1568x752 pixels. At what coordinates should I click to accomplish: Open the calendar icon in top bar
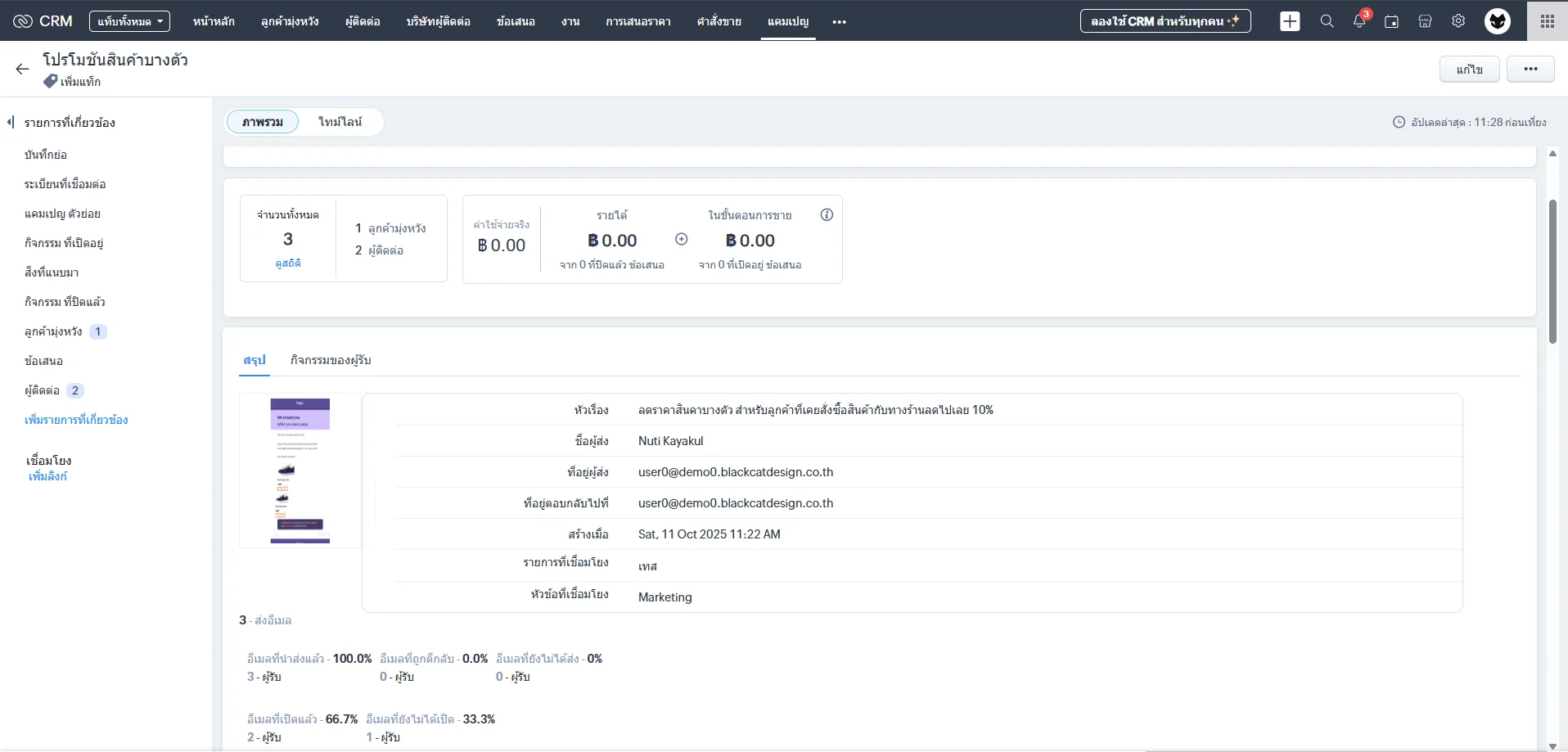tap(1392, 22)
